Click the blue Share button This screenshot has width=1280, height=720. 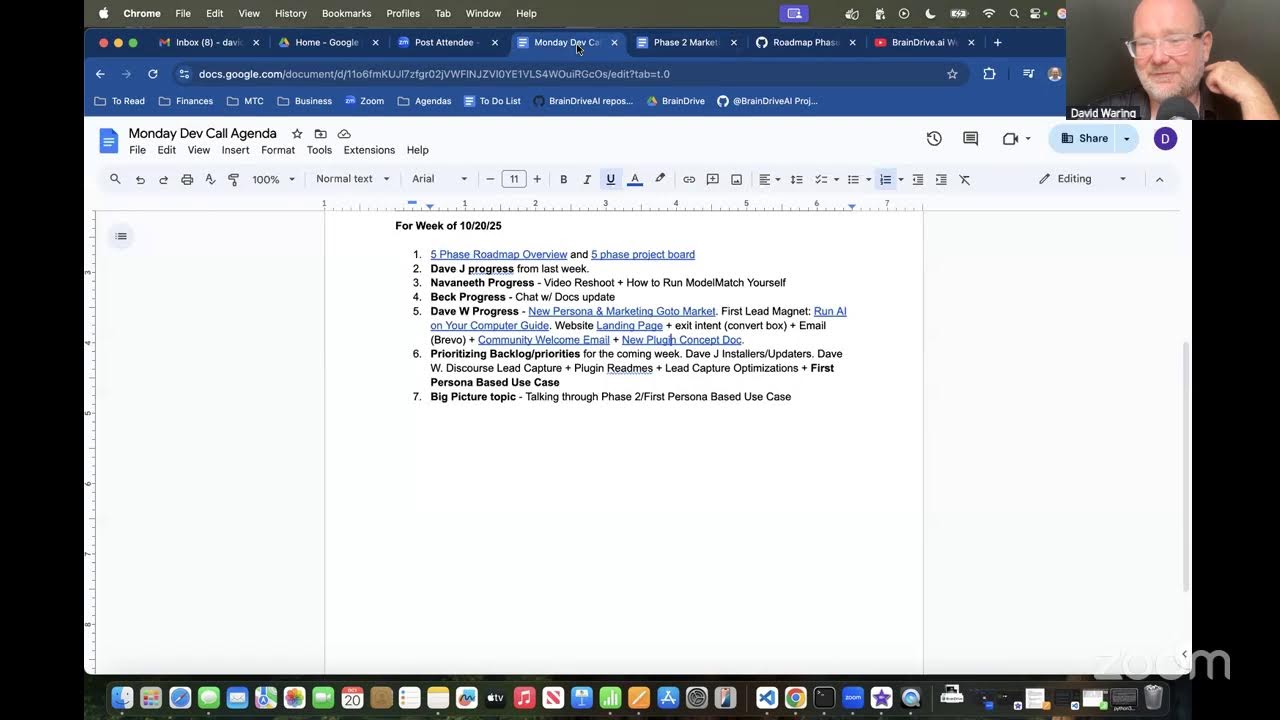(1084, 139)
